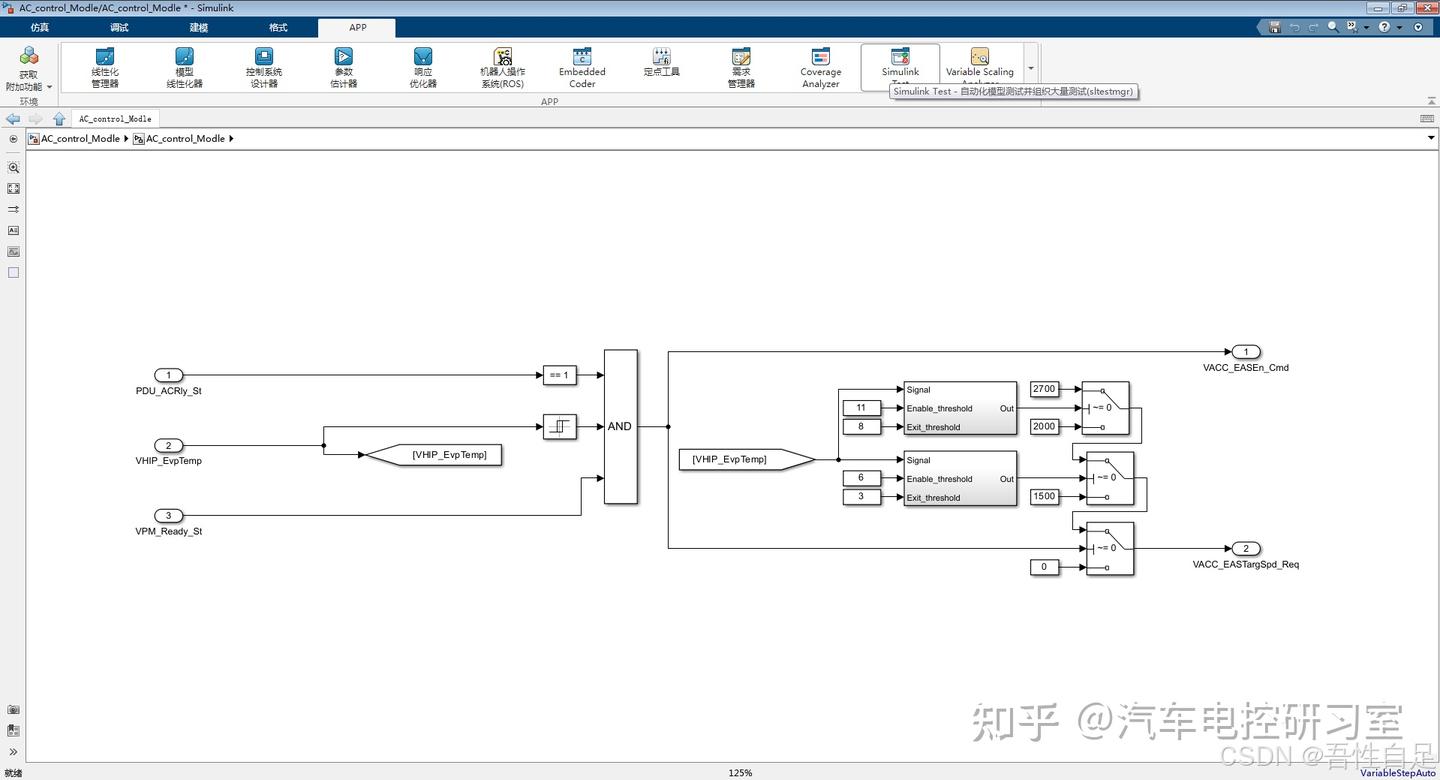Expand the APP gallery overflow arrow
1440x780 pixels.
(1030, 67)
